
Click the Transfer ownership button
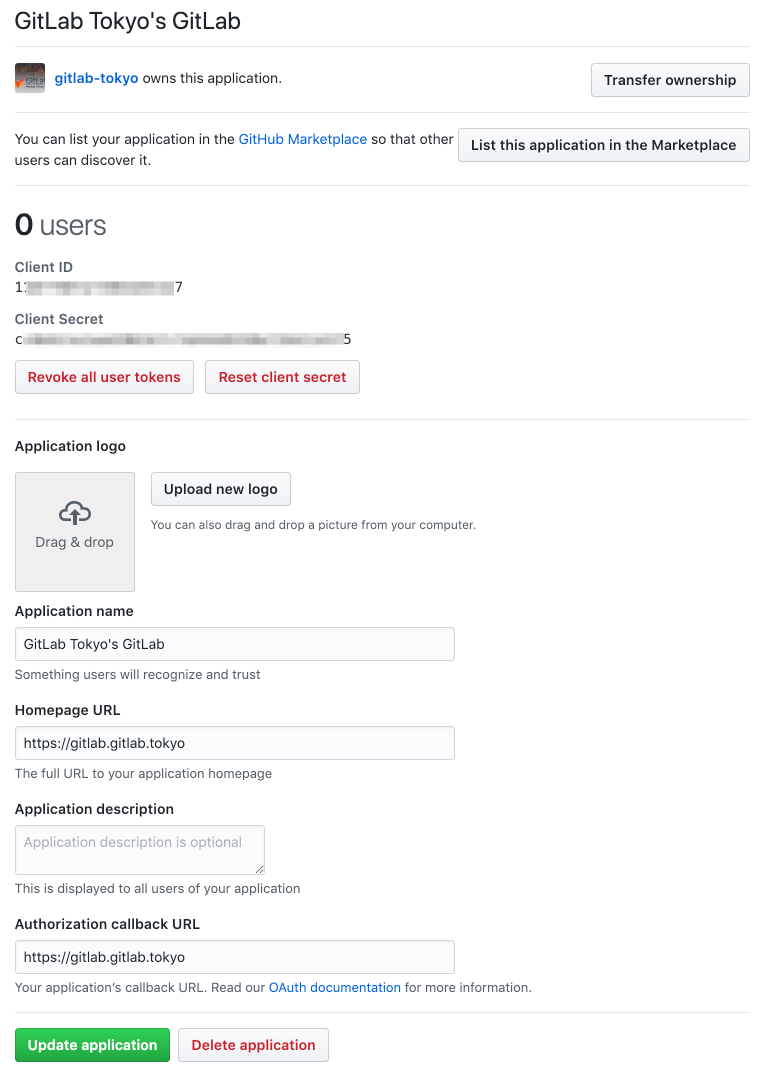[670, 80]
